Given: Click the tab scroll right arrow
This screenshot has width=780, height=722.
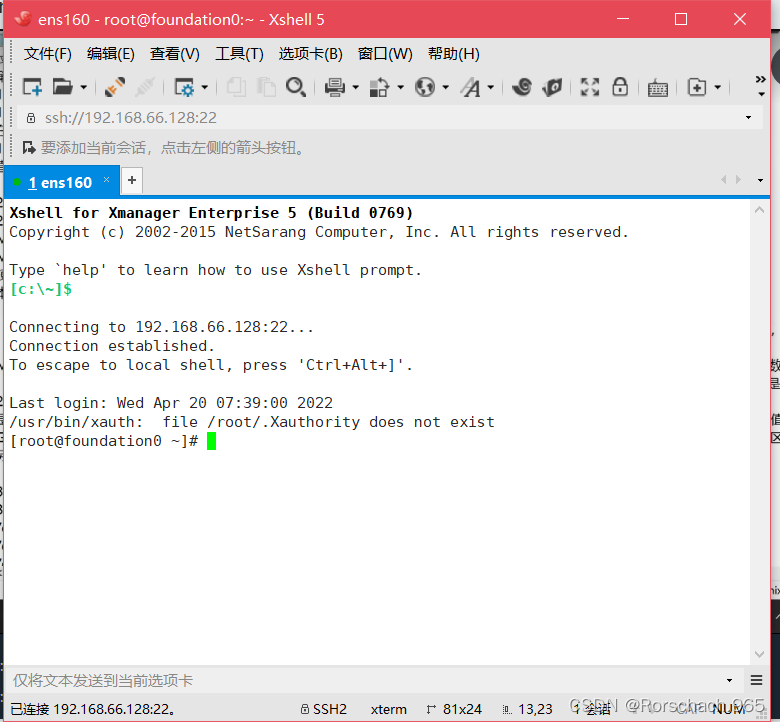Looking at the screenshot, I should tap(739, 180).
